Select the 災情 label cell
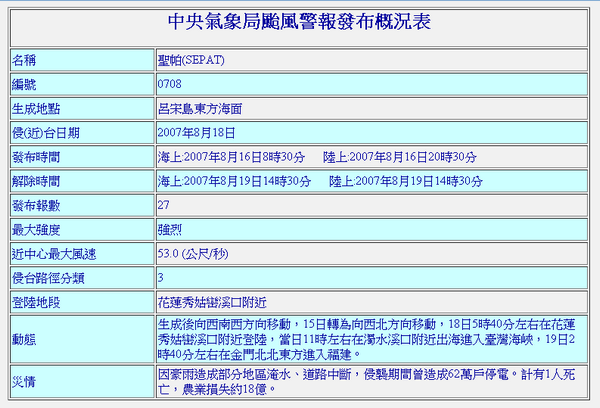 (x=82, y=382)
